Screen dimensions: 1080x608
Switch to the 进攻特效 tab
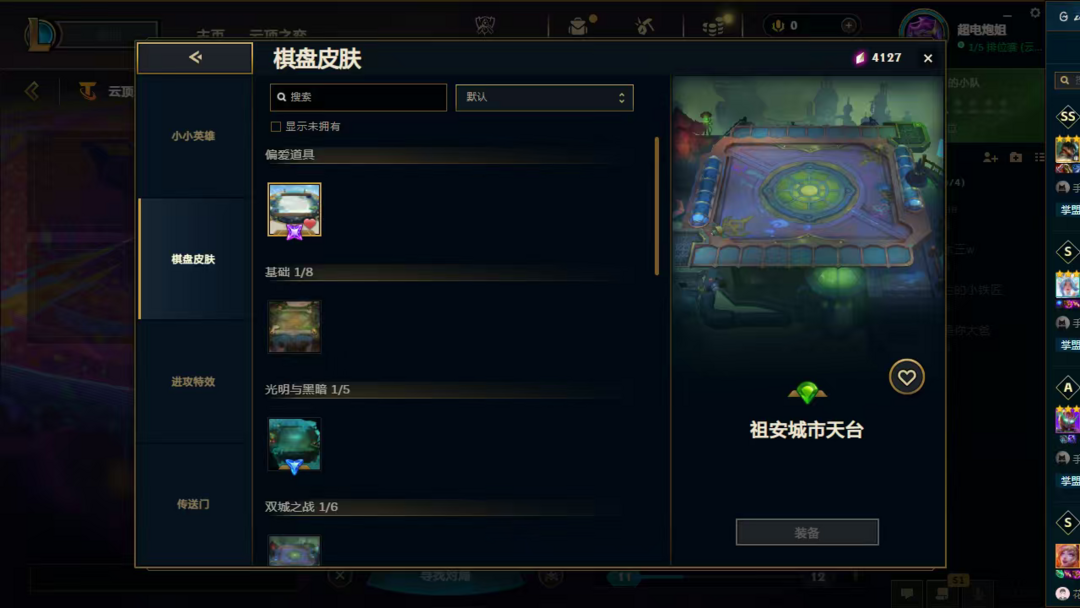(194, 381)
